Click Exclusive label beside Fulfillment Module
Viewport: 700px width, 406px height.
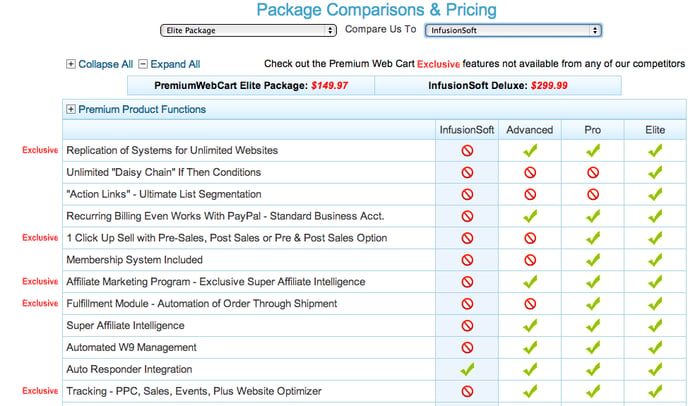(x=40, y=303)
